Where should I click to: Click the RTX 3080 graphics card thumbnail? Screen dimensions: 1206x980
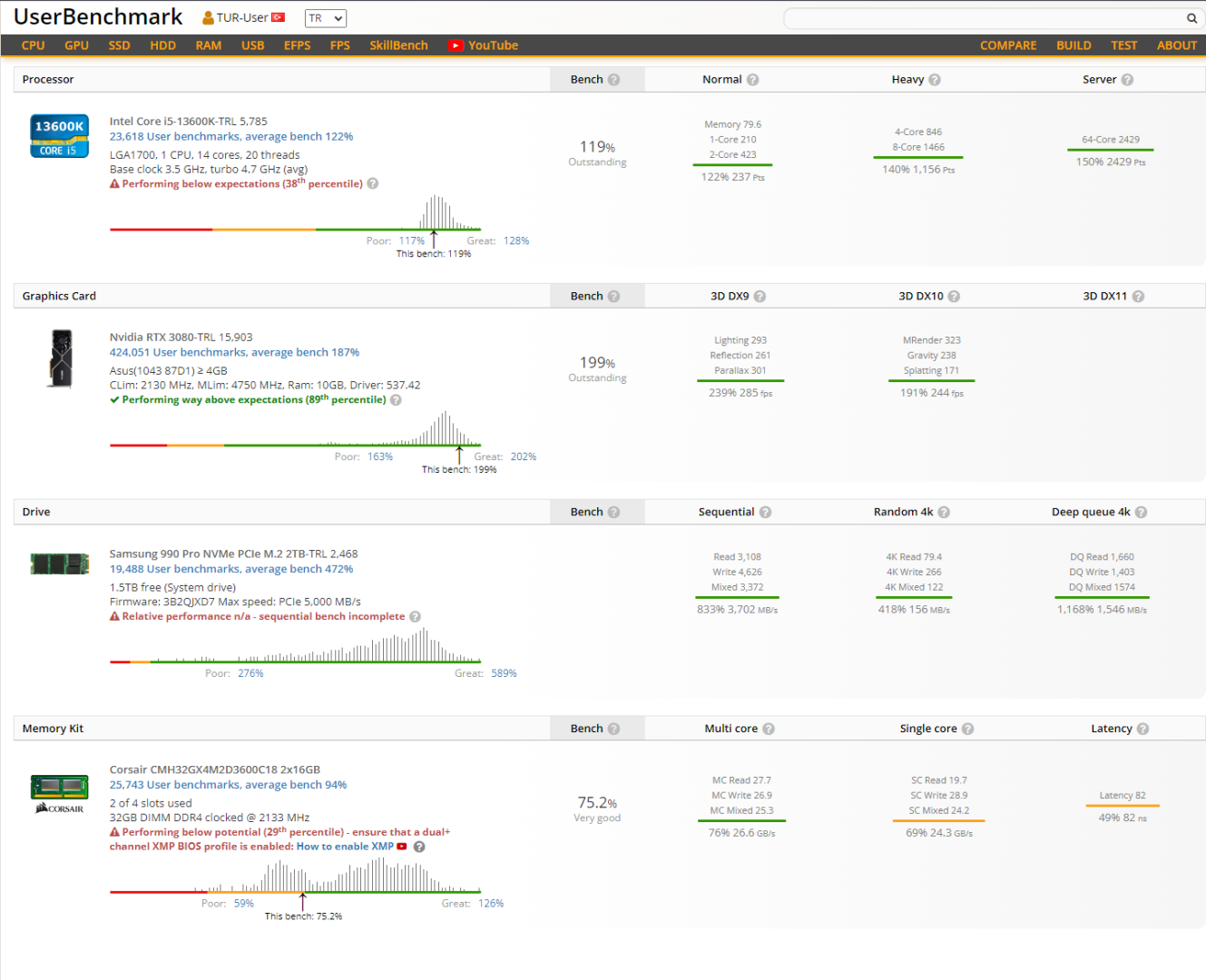[x=60, y=359]
